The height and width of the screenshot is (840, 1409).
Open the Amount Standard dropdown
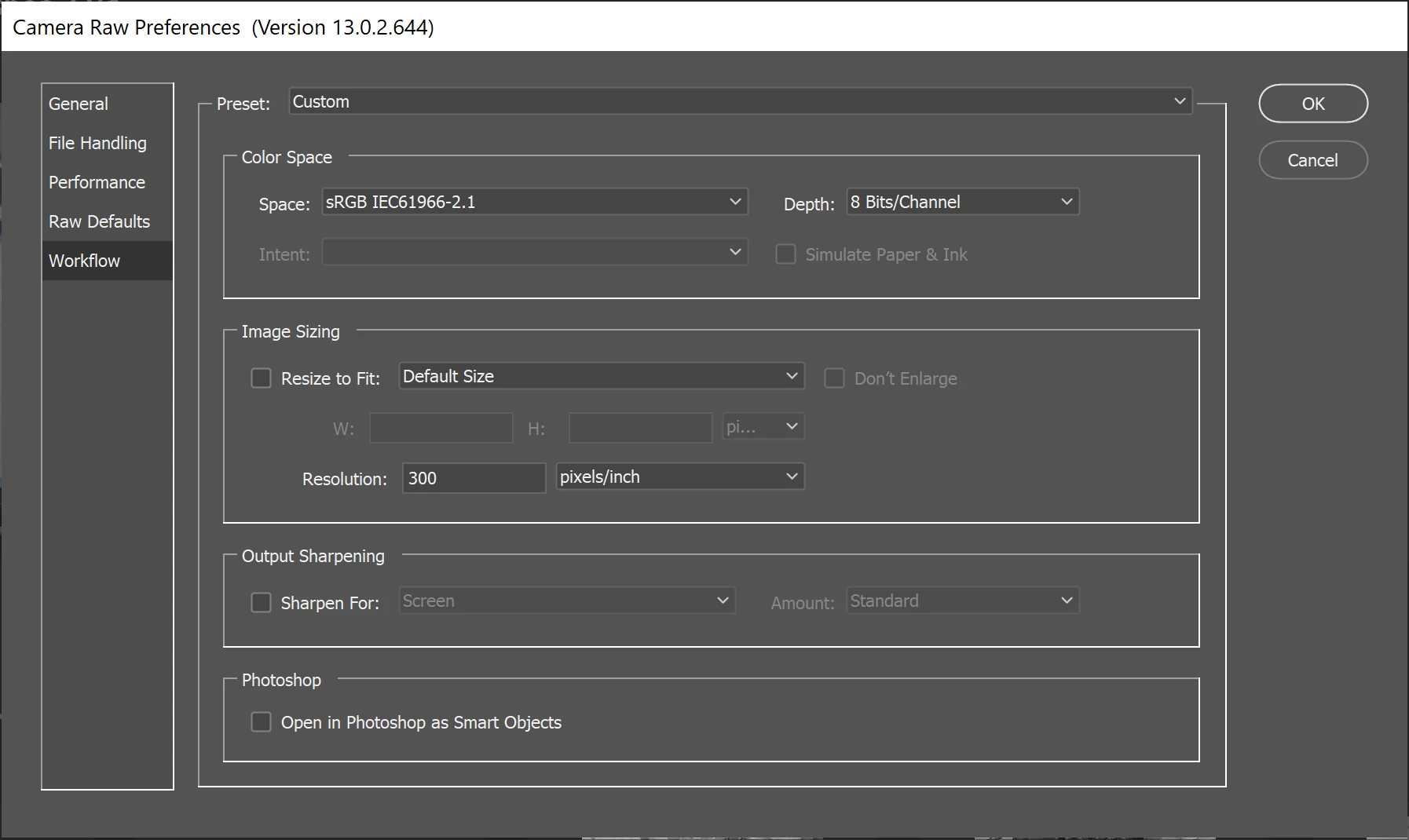(963, 601)
